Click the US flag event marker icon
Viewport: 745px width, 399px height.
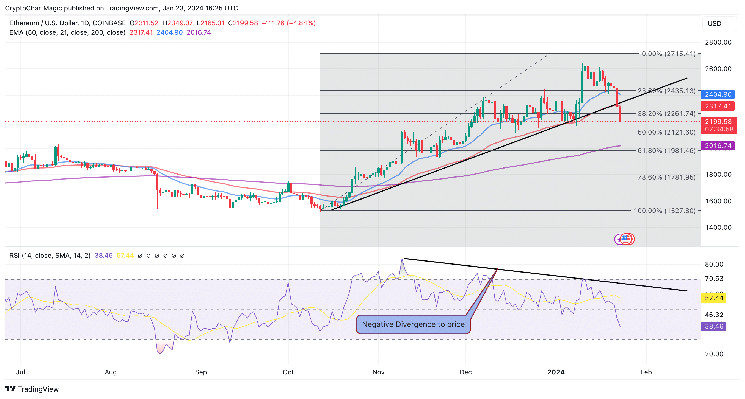click(625, 238)
